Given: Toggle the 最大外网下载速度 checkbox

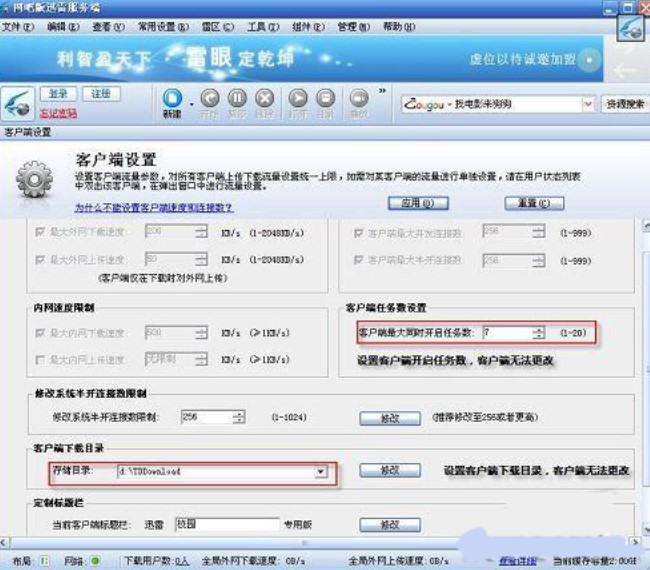Looking at the screenshot, I should tap(40, 232).
